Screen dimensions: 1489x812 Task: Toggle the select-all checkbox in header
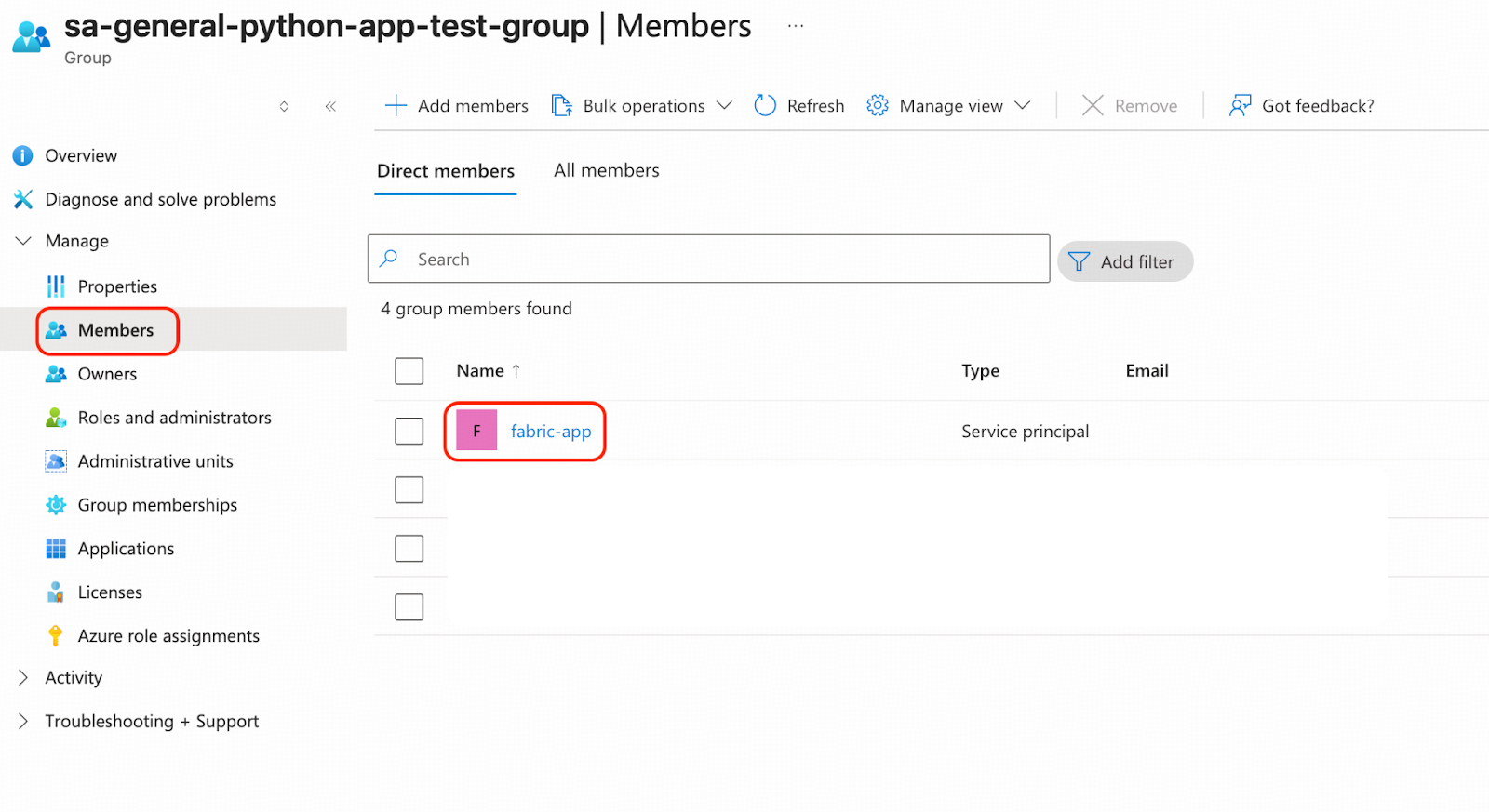click(409, 371)
